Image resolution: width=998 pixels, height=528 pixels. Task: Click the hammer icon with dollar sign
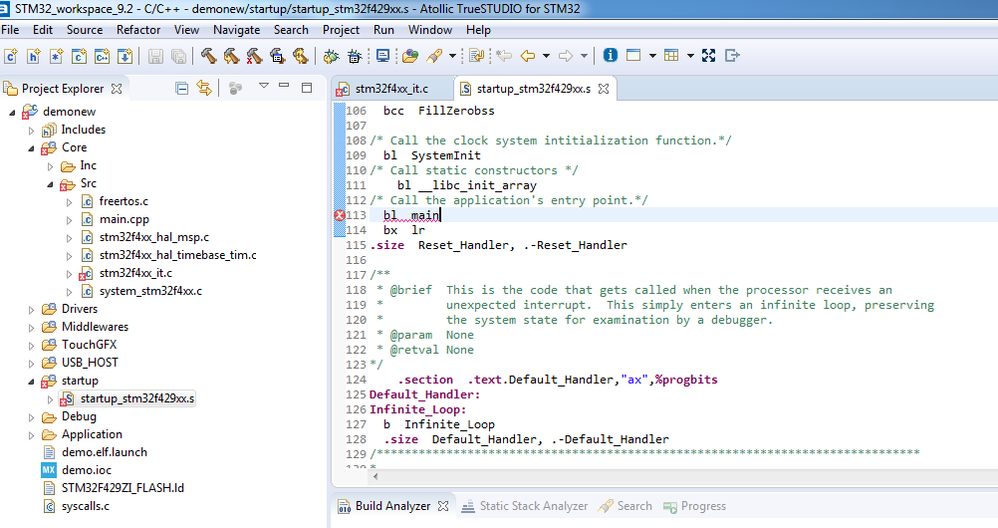(300, 56)
